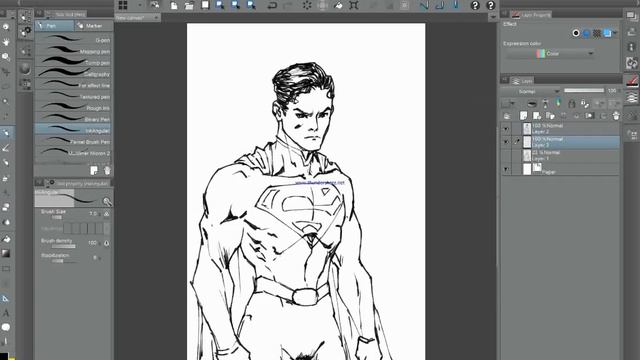Toggle visibility eye of the Paper layer
The image size is (640, 360).
coord(507,169)
